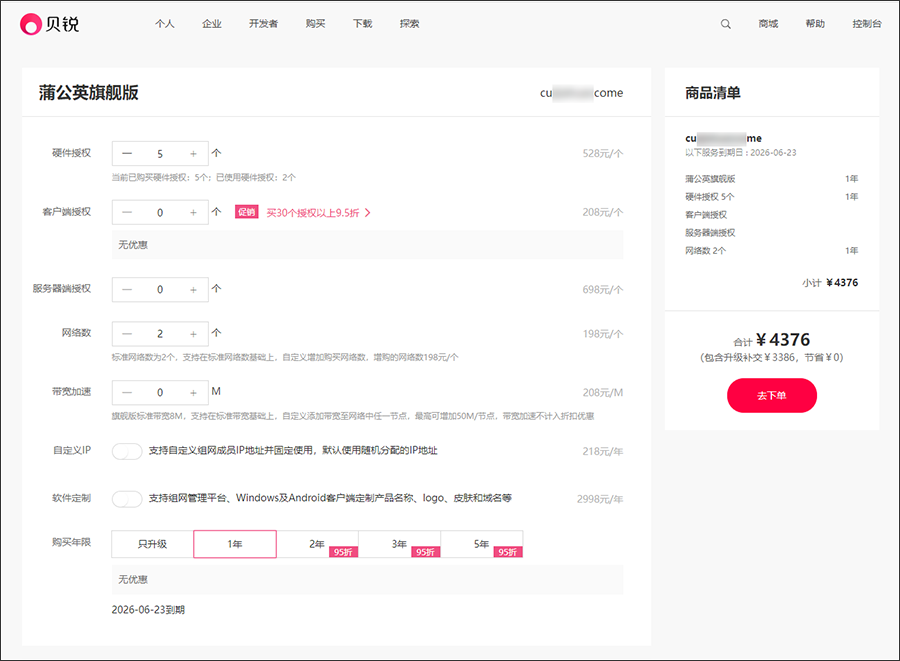Select the 1年 purchase term
This screenshot has height=661, width=900.
pos(235,544)
